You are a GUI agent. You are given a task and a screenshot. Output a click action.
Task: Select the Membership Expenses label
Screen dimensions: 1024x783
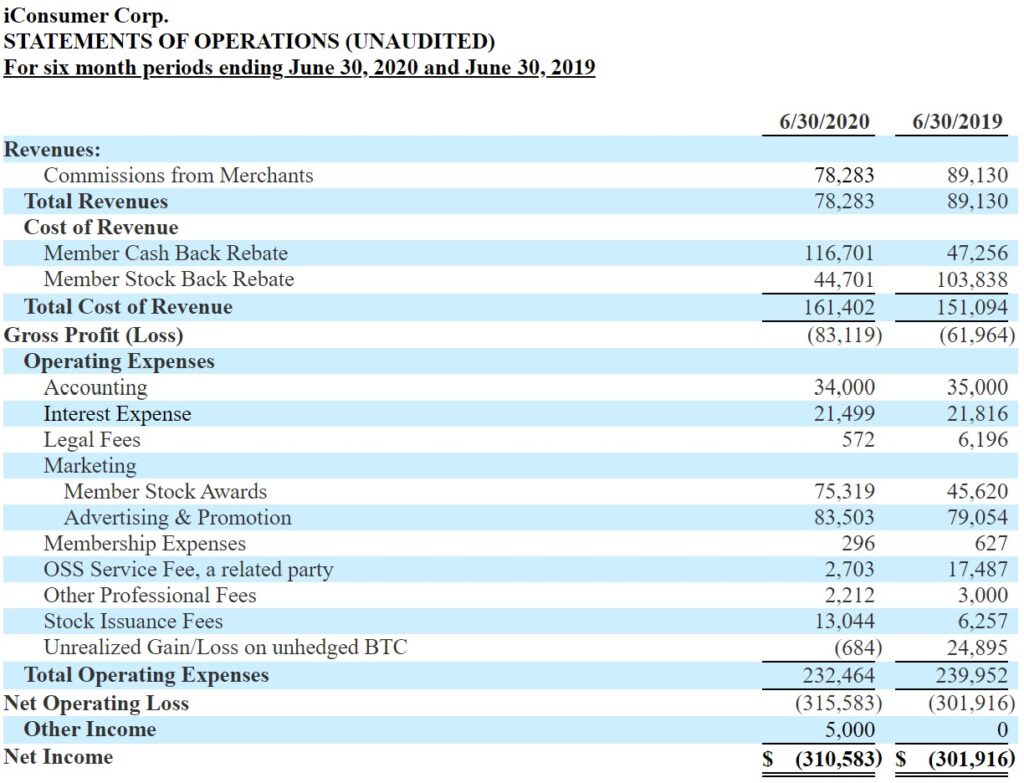[x=145, y=543]
